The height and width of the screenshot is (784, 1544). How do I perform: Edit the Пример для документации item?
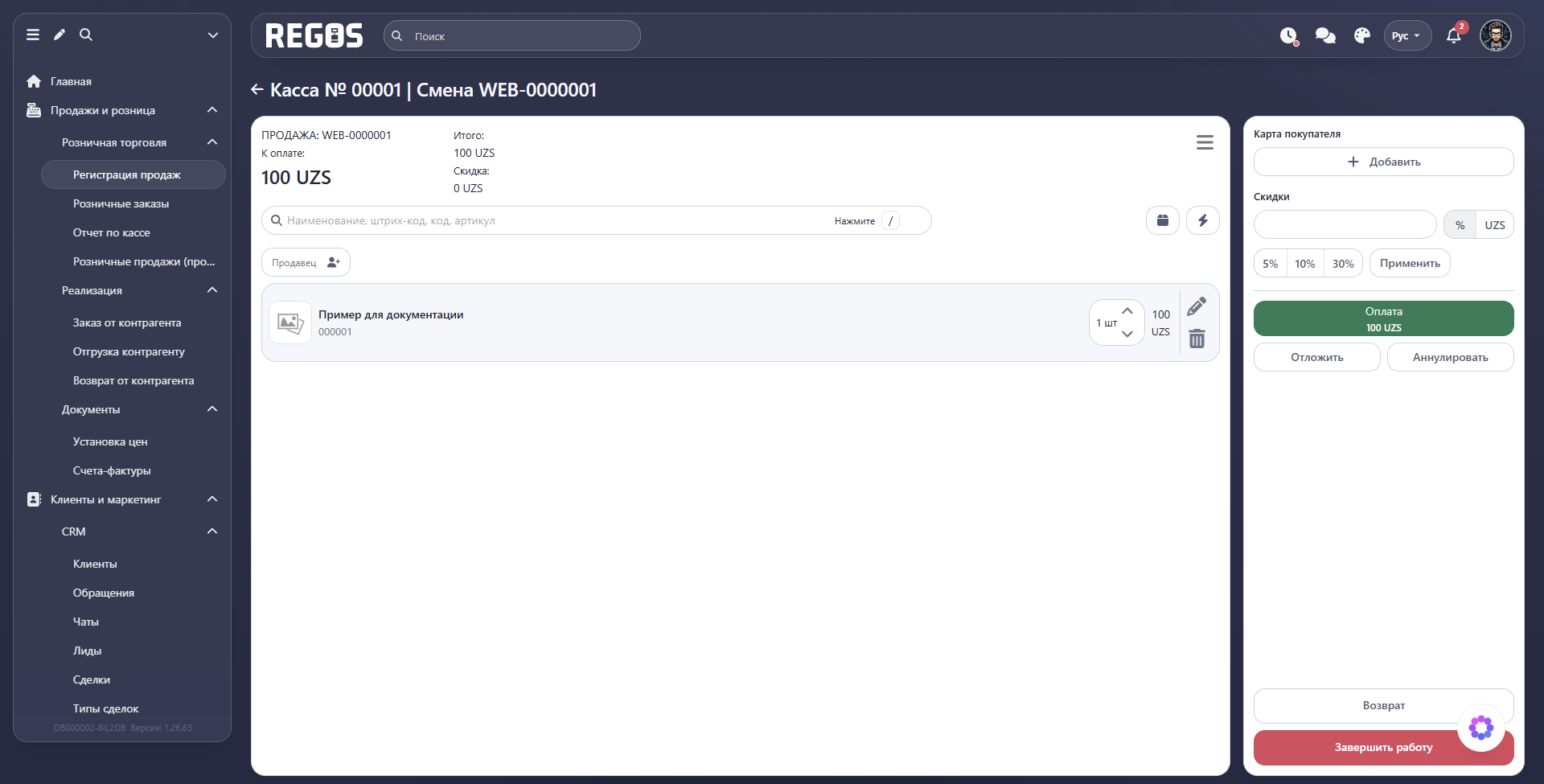pos(1197,306)
